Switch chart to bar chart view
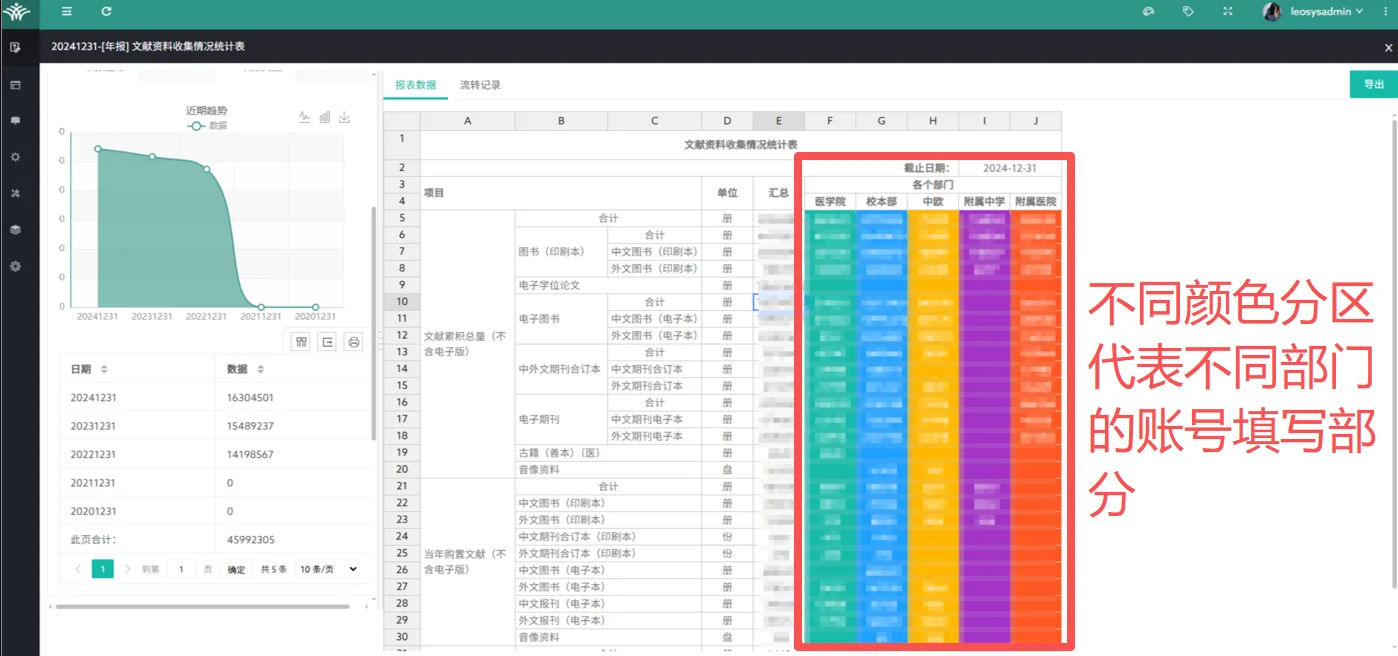 (x=325, y=117)
